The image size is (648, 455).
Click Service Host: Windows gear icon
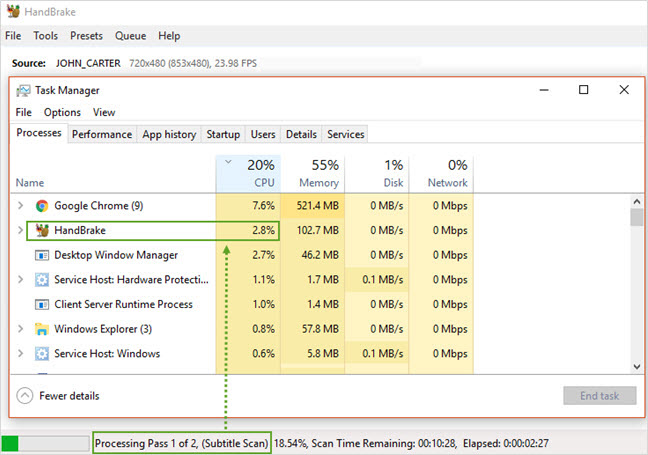point(42,354)
